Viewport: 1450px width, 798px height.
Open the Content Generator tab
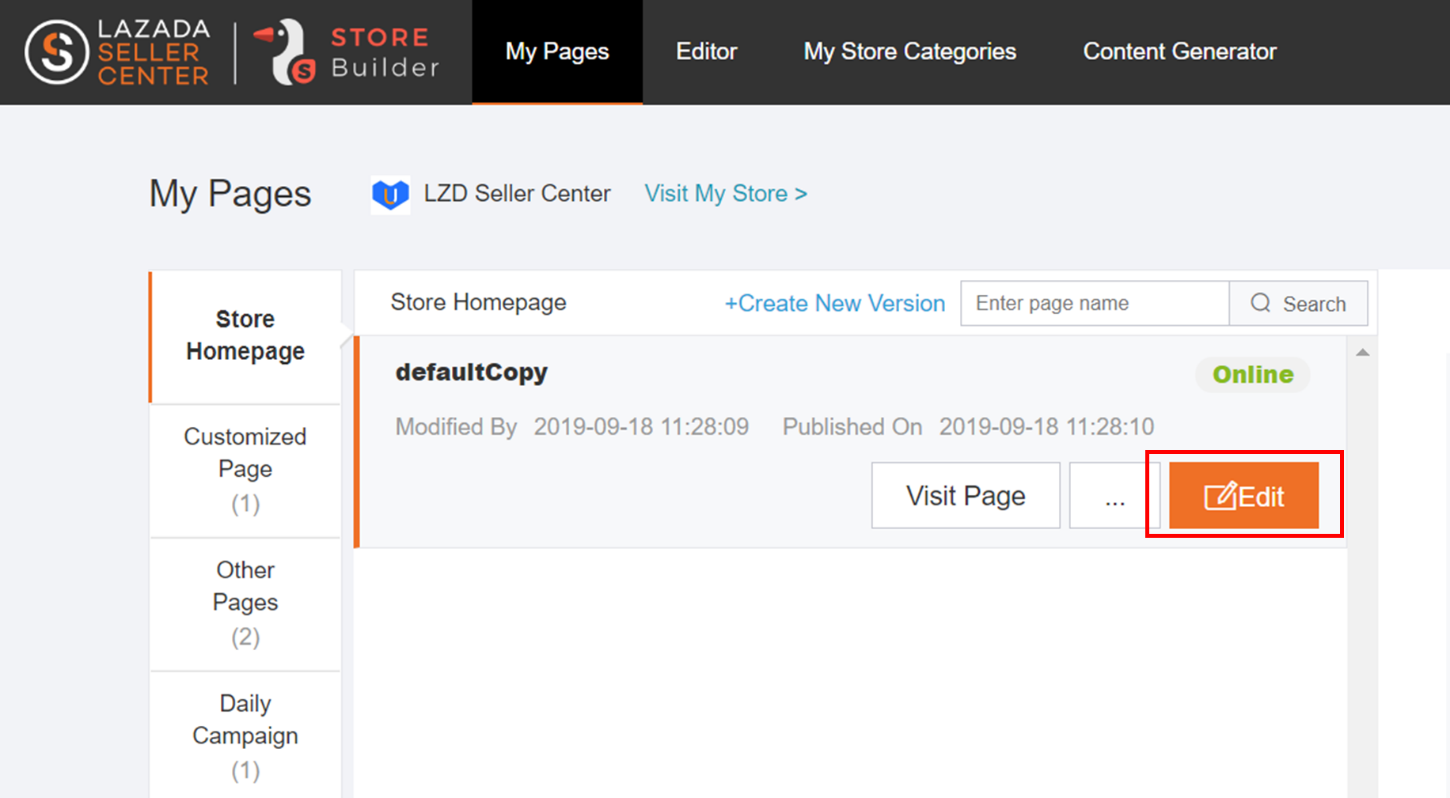tap(1180, 51)
